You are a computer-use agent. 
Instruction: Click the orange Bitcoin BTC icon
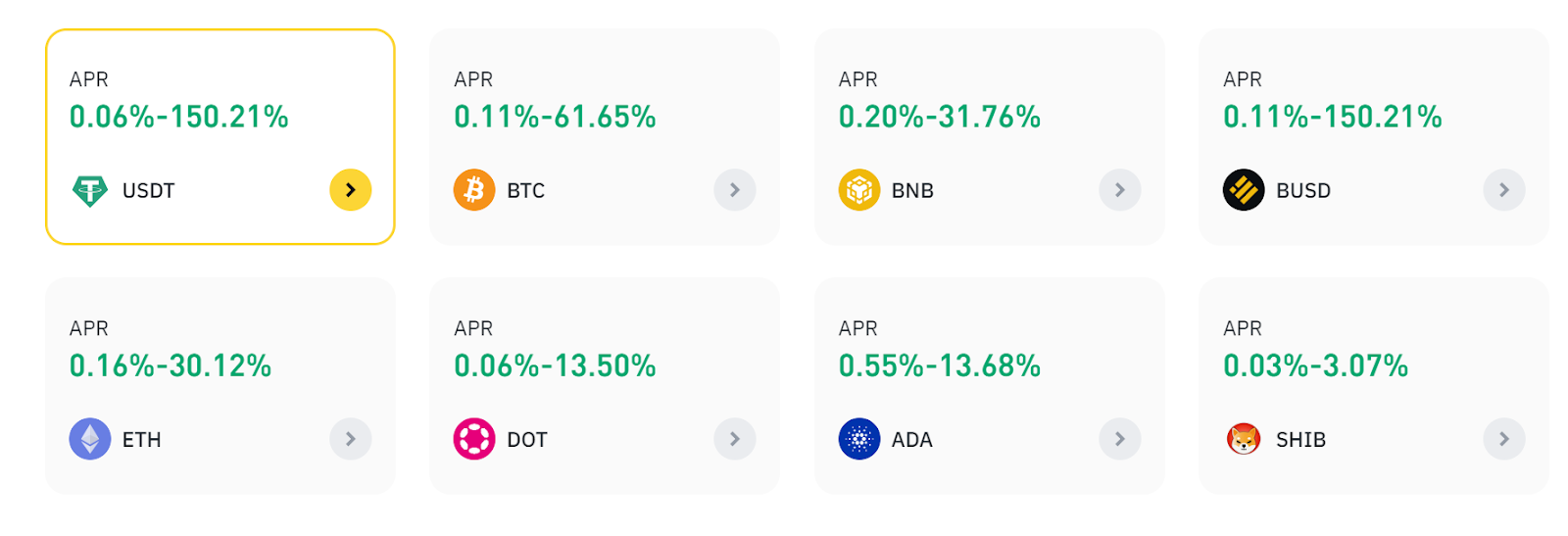[x=474, y=190]
